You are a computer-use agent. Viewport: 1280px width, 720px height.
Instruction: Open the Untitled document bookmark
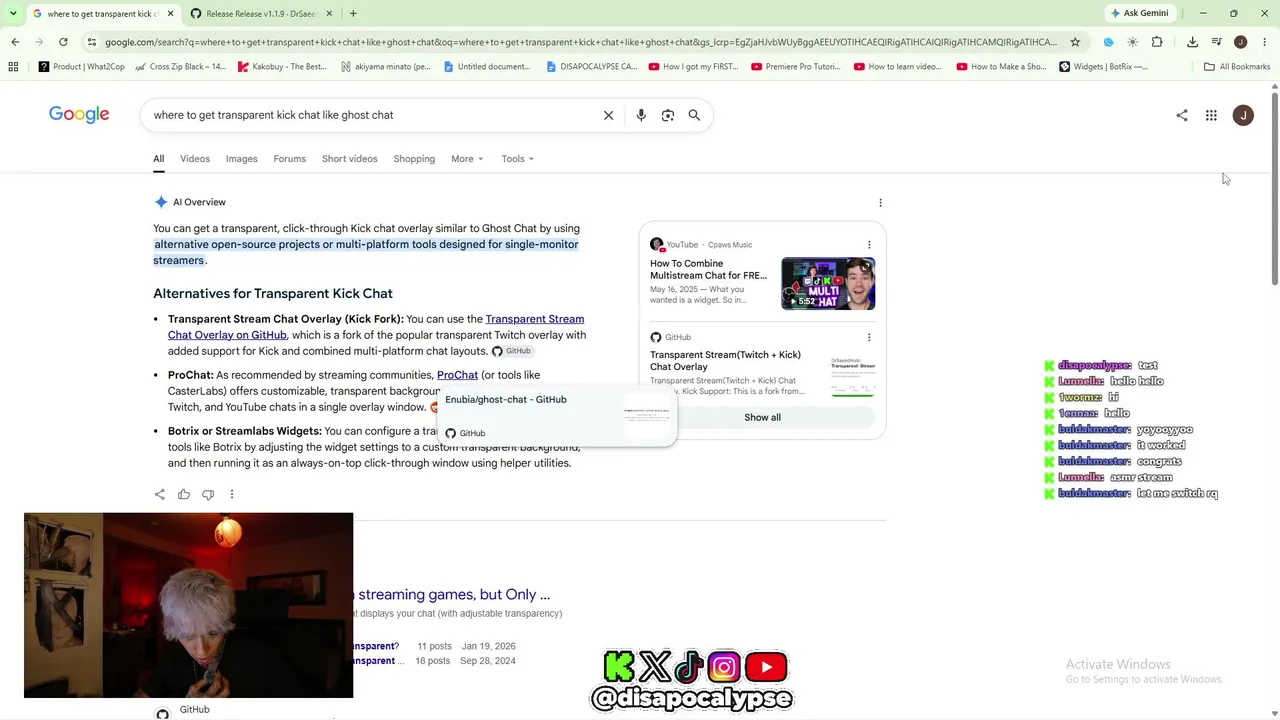click(x=486, y=67)
